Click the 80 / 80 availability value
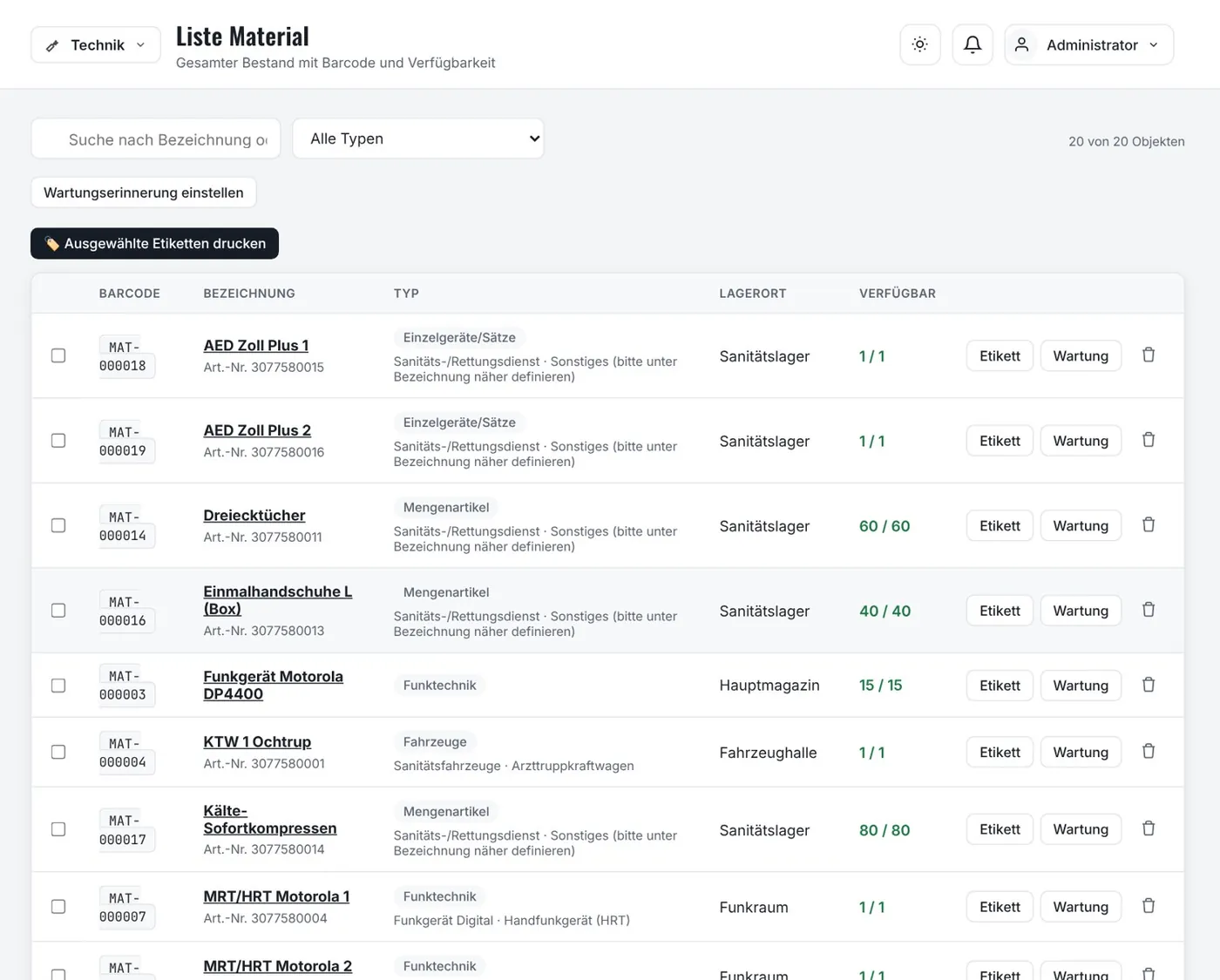 click(884, 830)
